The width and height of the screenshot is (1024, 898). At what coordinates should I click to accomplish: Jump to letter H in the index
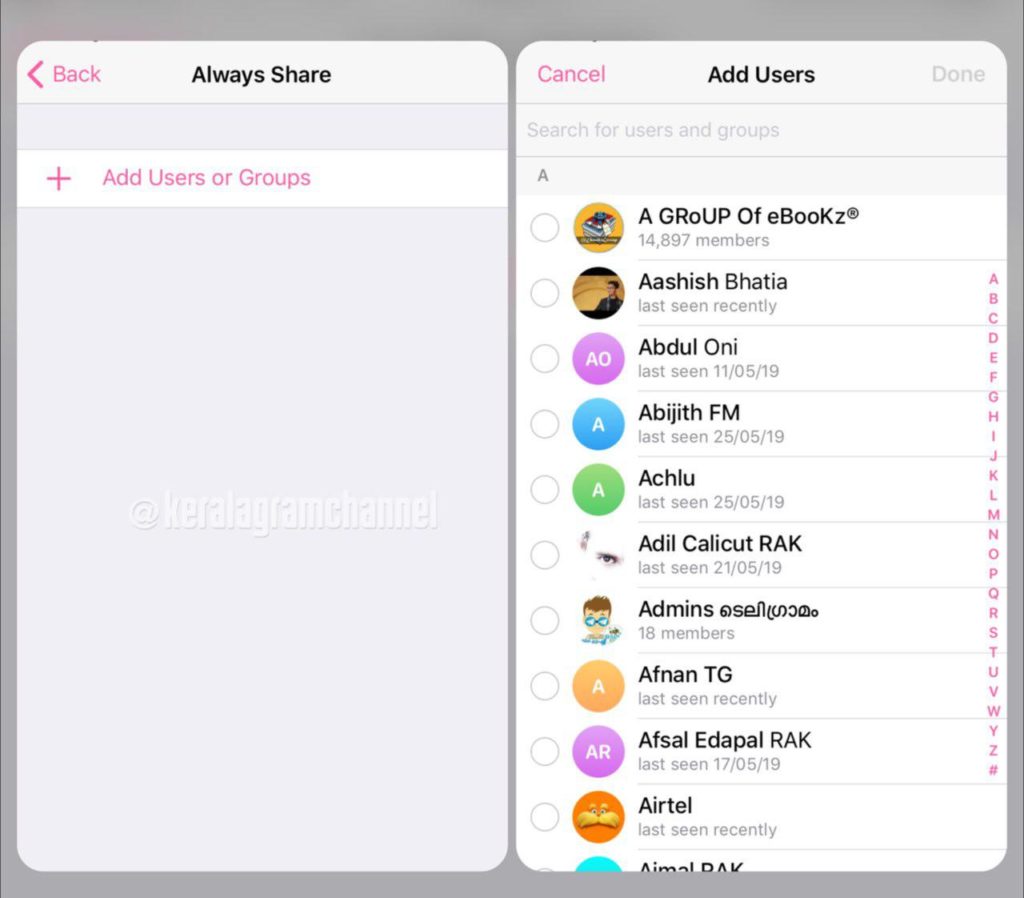point(993,417)
